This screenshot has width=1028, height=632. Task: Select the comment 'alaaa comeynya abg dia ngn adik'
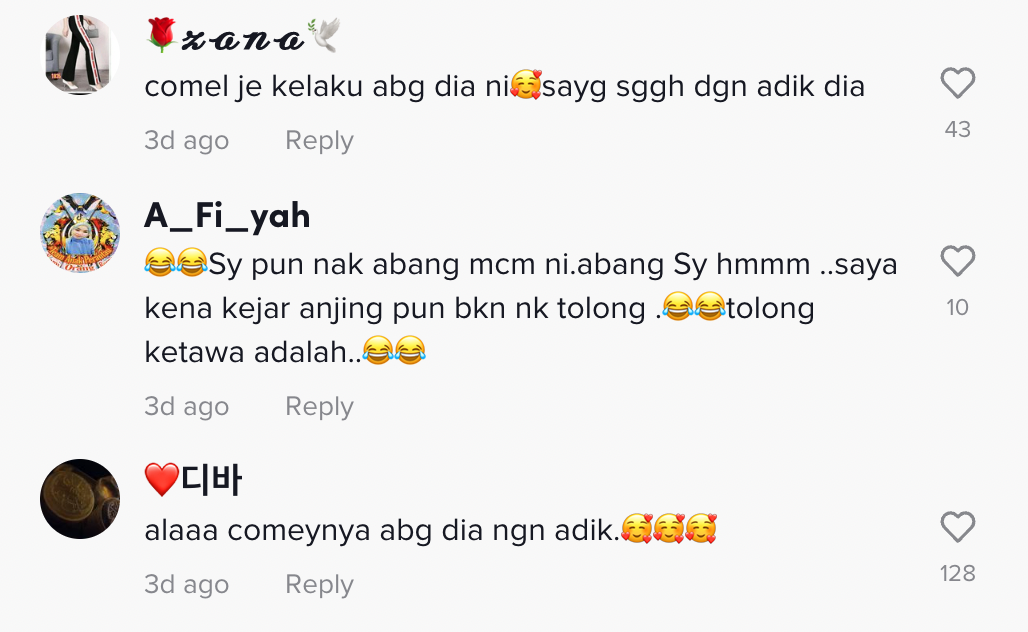(x=431, y=530)
